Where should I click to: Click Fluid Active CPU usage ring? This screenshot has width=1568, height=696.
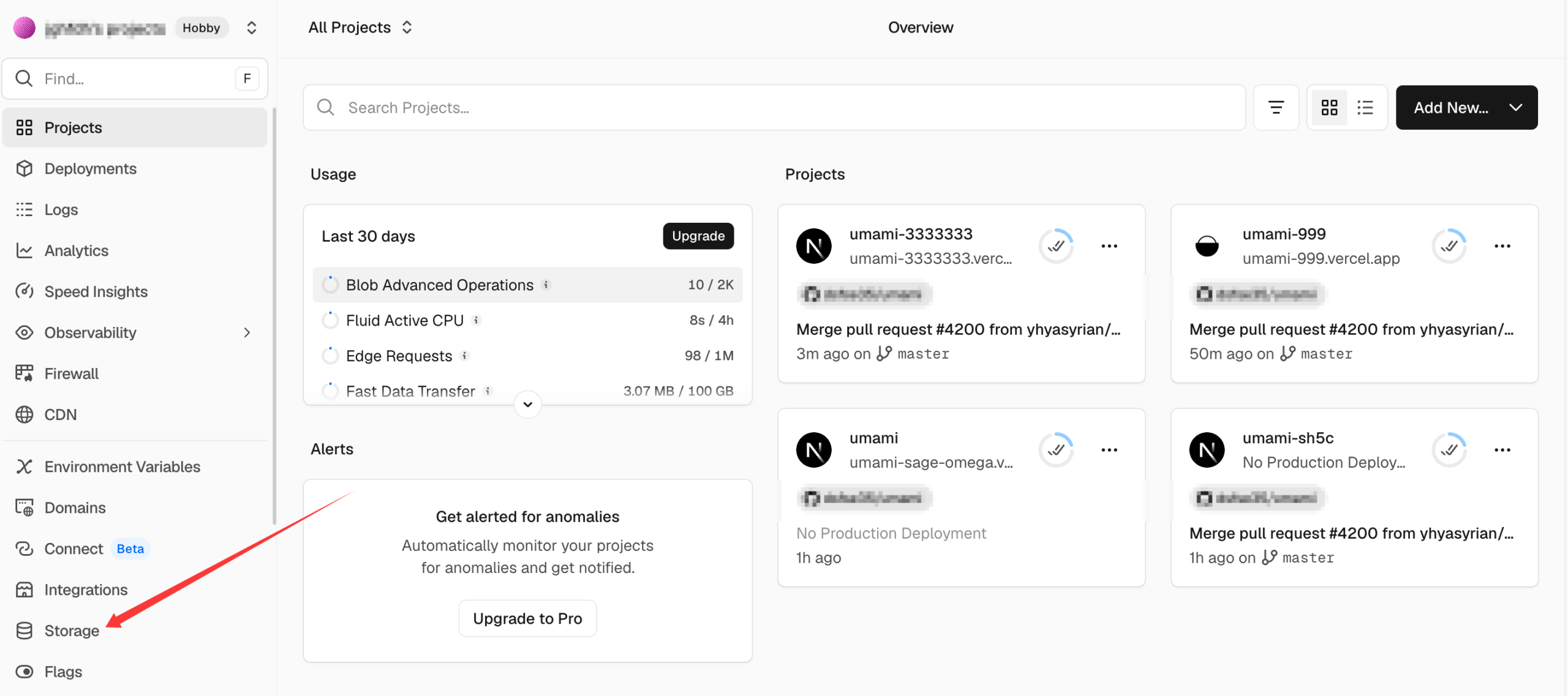point(330,320)
